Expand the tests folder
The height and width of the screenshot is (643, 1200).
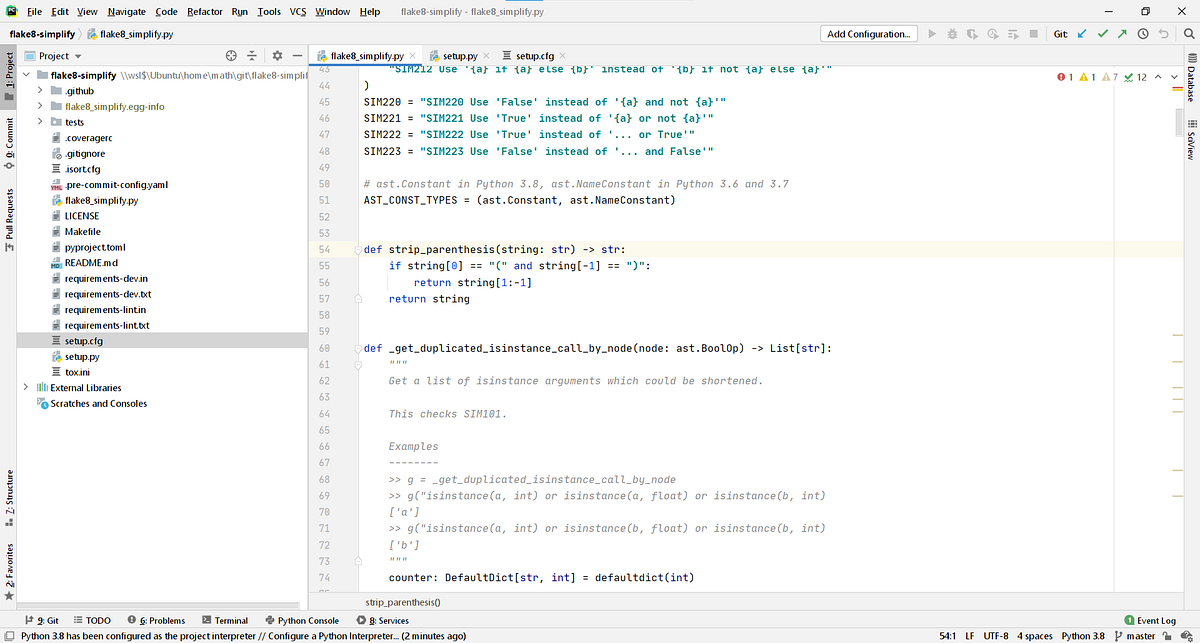pos(41,122)
